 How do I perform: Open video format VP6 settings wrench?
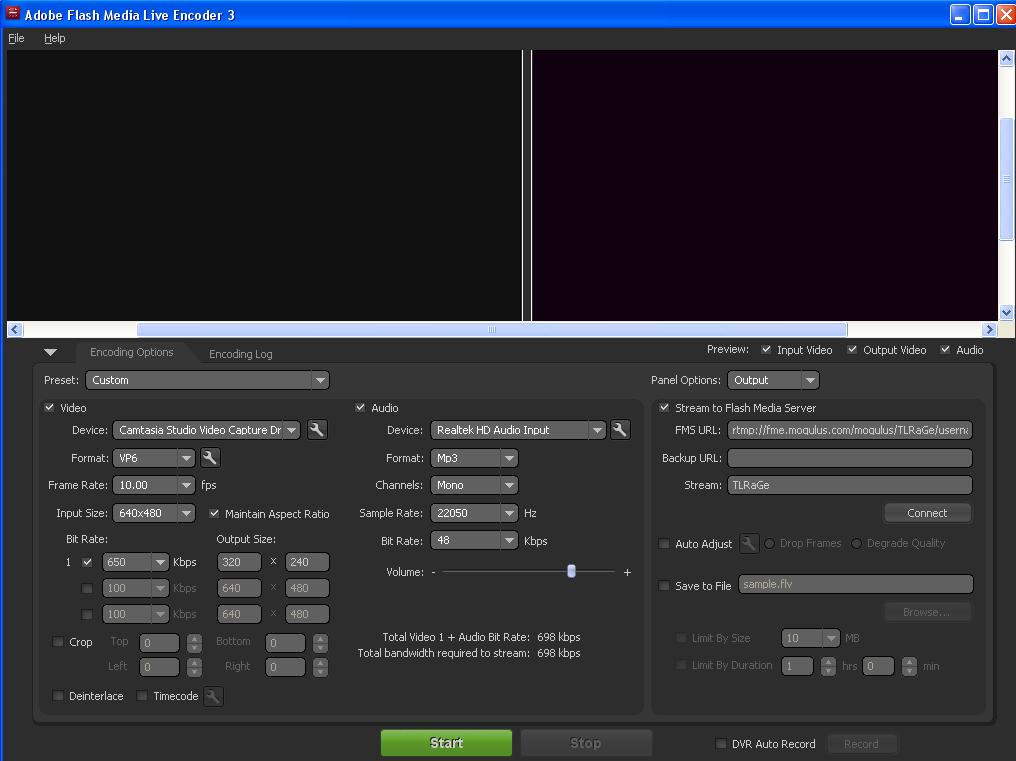(x=210, y=458)
